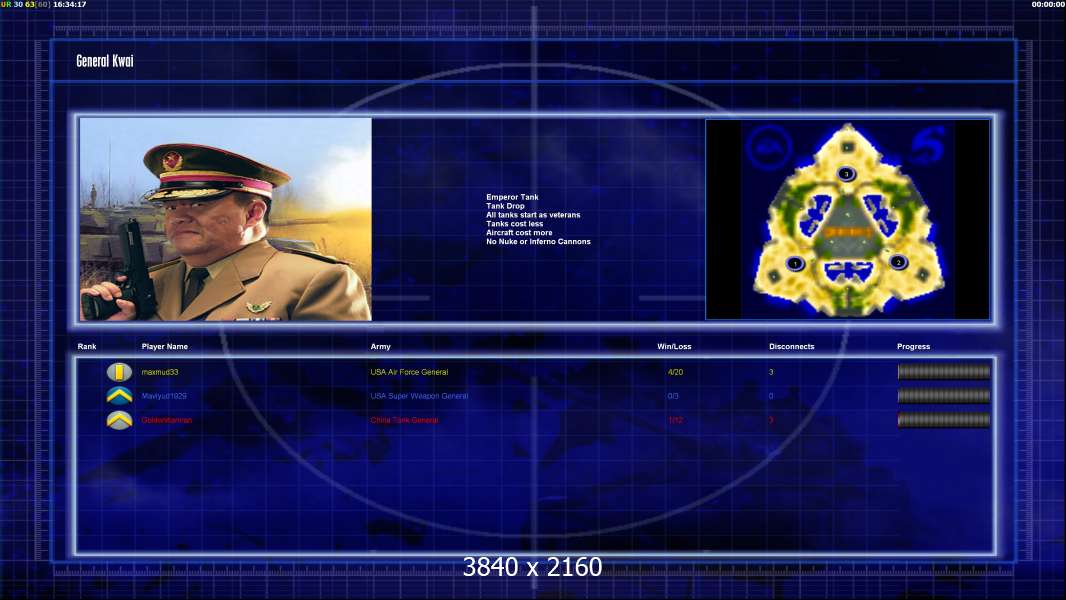Click the "4/20" win/loss value
Screen dimensions: 1066x600
675,372
